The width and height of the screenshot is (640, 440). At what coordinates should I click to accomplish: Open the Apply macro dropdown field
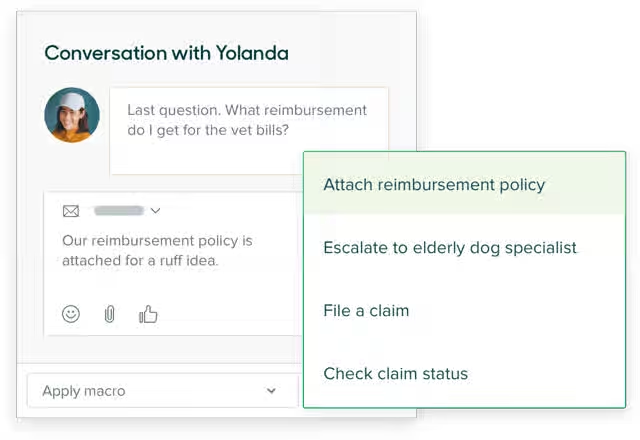click(163, 391)
